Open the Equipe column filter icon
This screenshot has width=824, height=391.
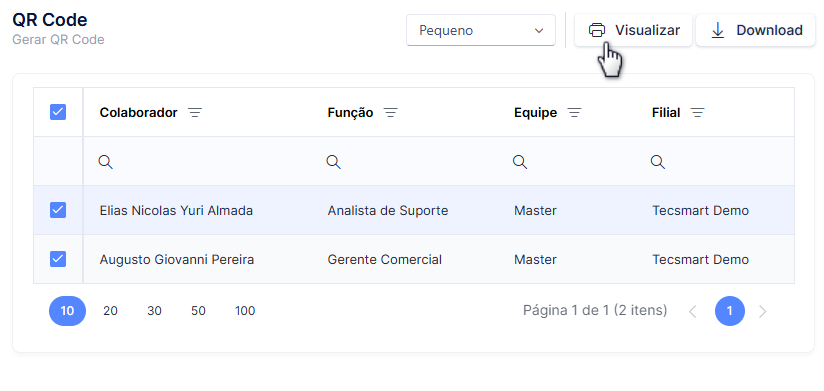(574, 112)
